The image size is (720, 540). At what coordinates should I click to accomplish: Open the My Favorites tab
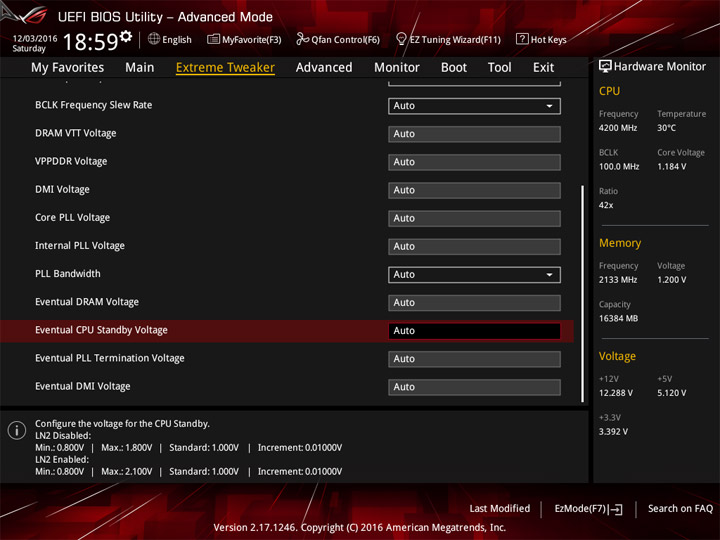(68, 68)
